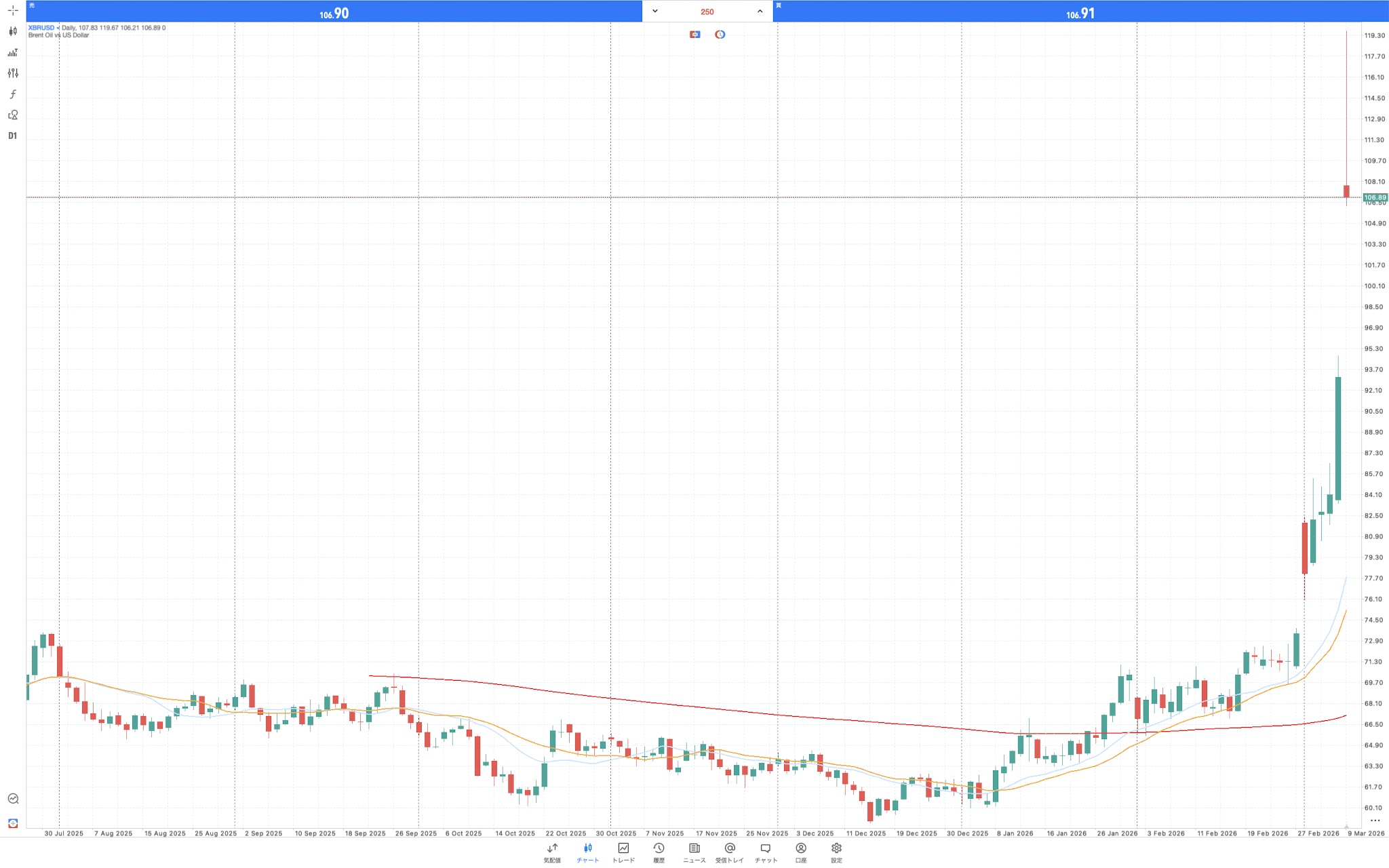Decrease volume with the down chevron
Viewport: 1389px width, 868px height.
[x=655, y=11]
